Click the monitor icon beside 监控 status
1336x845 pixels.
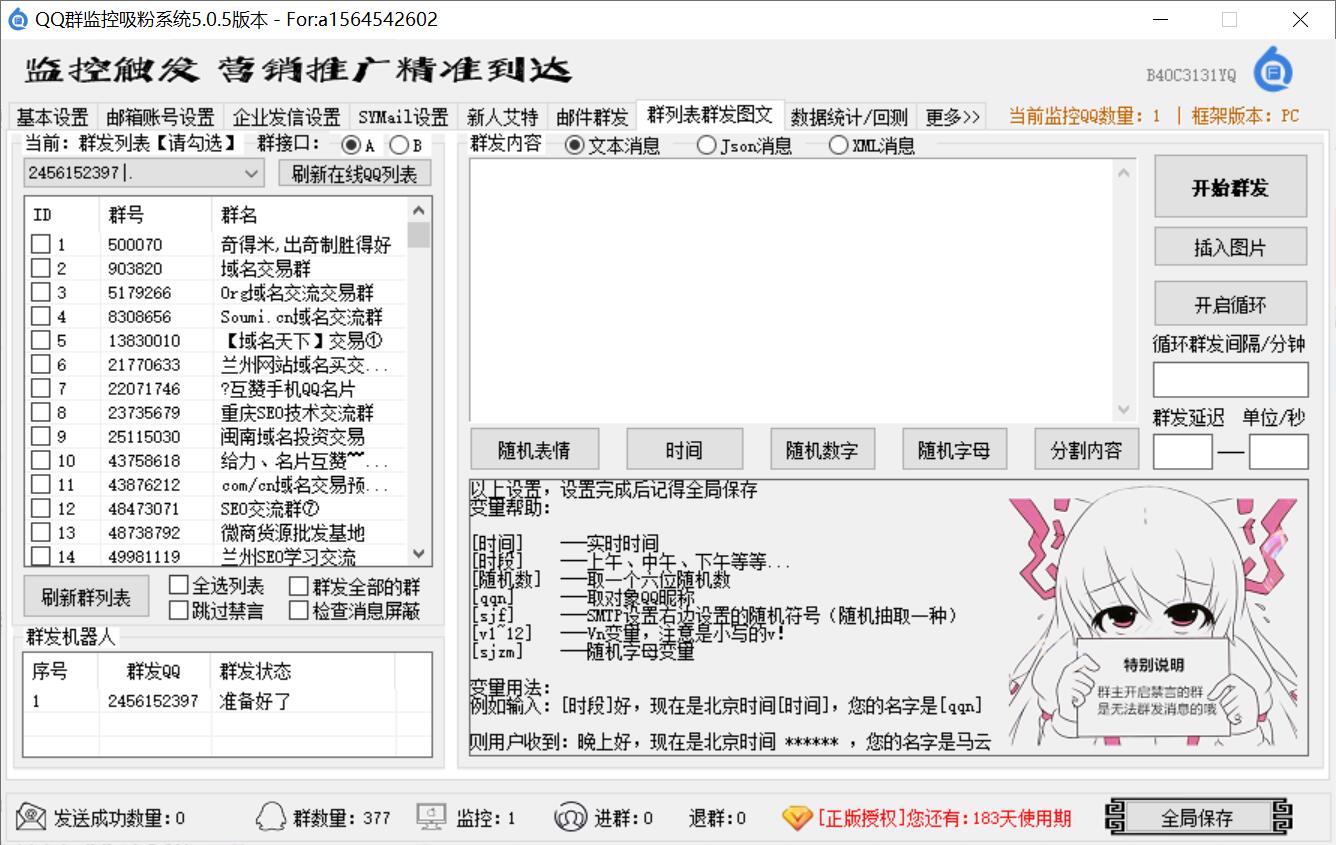coord(431,817)
